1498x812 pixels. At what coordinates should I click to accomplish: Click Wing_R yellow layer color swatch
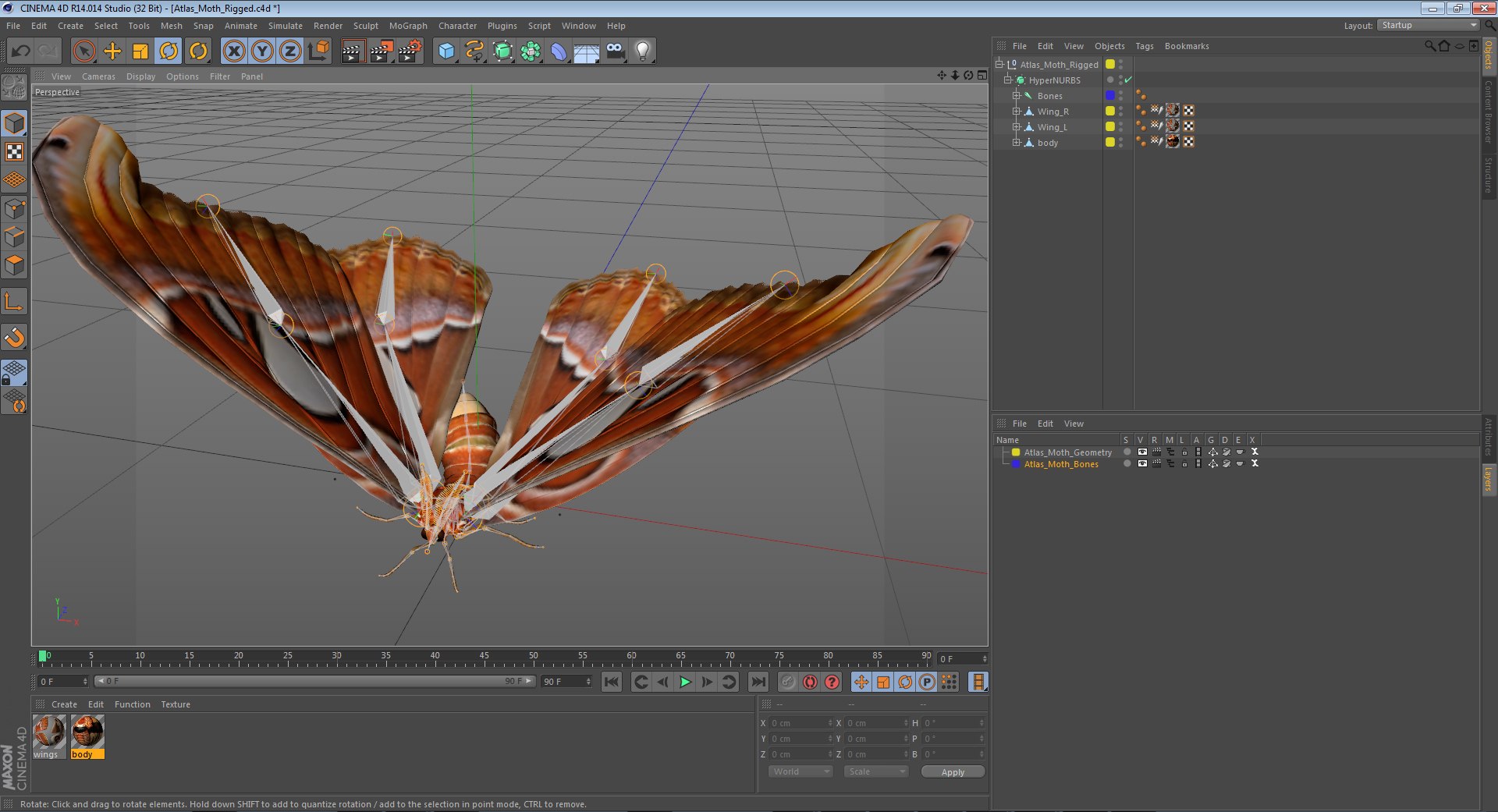[x=1110, y=111]
